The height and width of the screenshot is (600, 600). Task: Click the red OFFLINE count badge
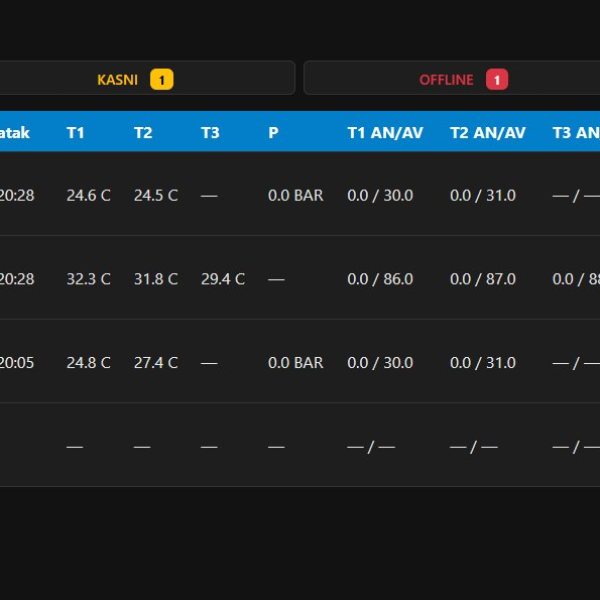click(x=497, y=80)
